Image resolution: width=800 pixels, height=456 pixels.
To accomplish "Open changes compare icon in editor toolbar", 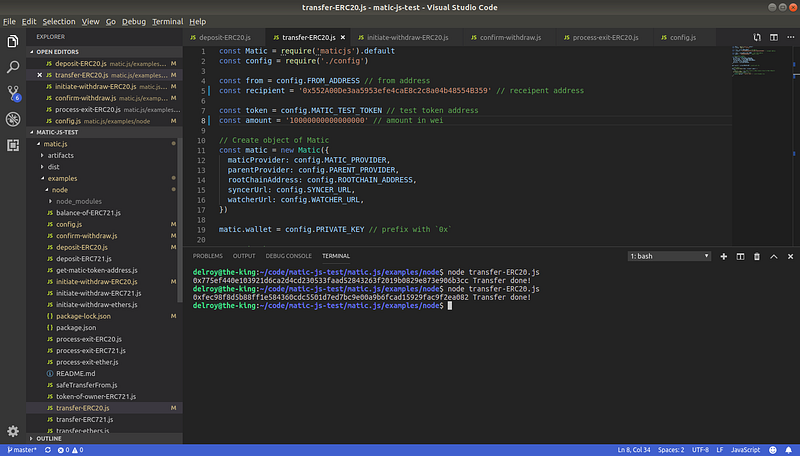I will (757, 37).
